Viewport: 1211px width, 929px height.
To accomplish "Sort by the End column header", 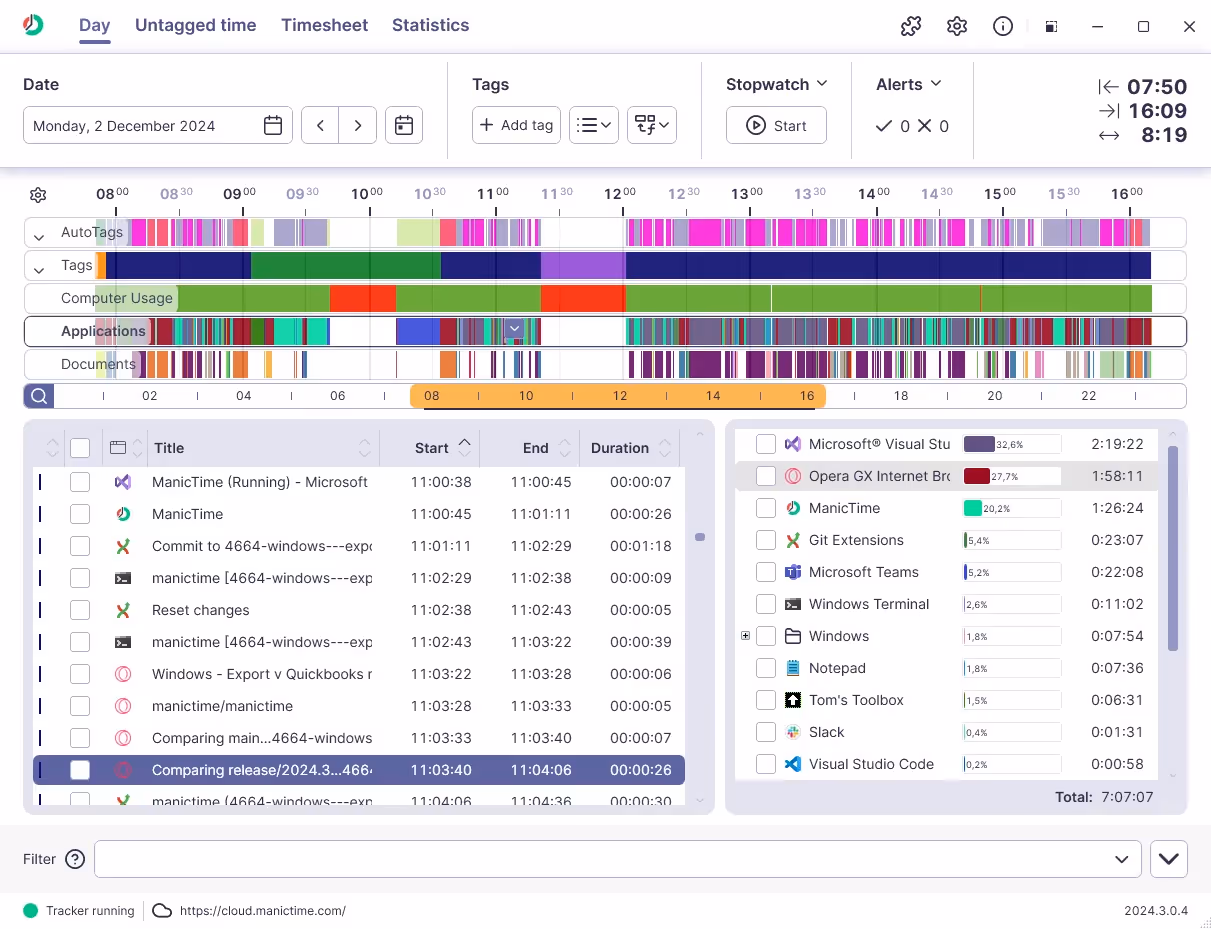I will tap(530, 448).
